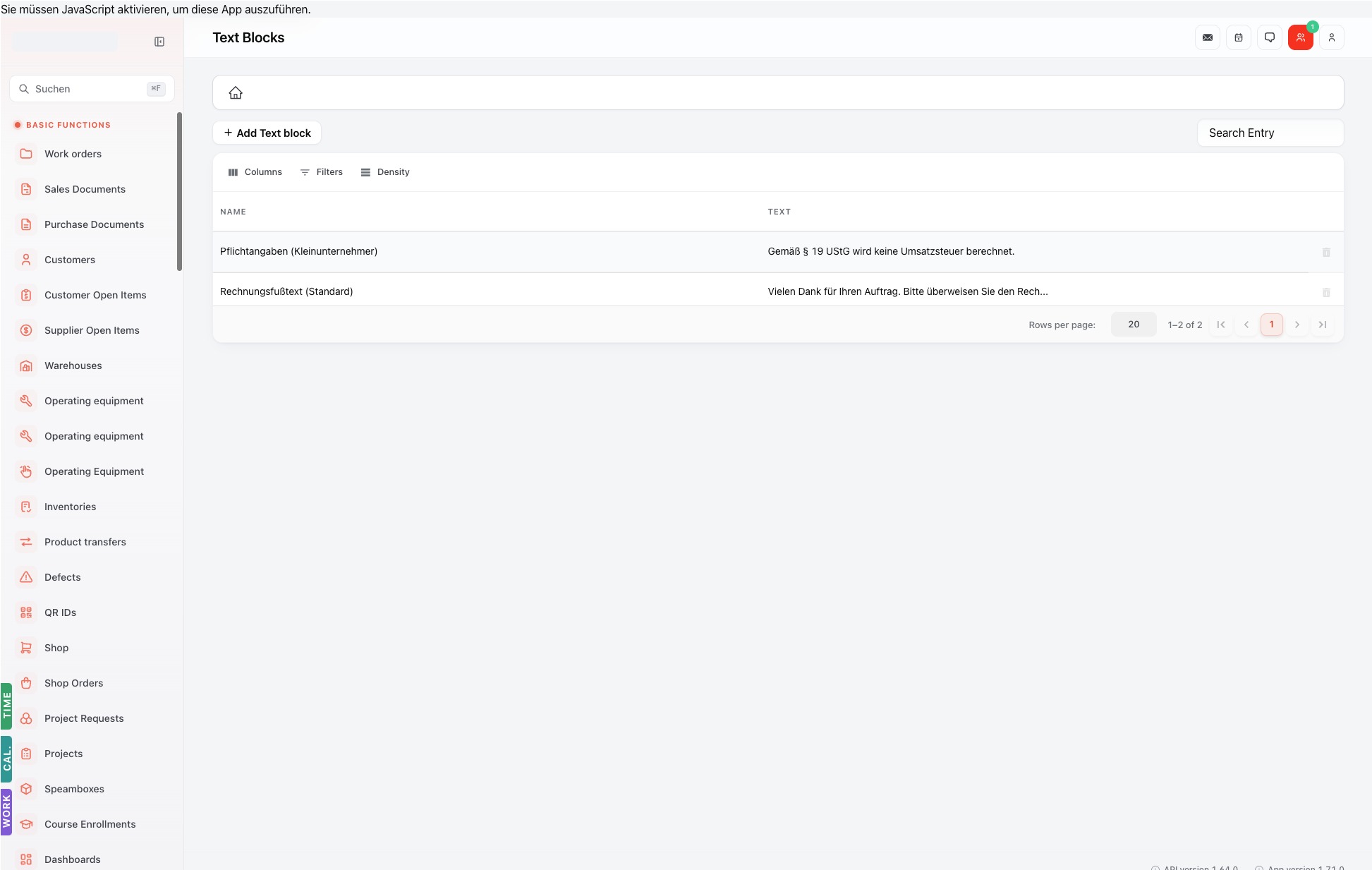This screenshot has height=870, width=1372.
Task: Add a new Text block
Action: point(267,133)
